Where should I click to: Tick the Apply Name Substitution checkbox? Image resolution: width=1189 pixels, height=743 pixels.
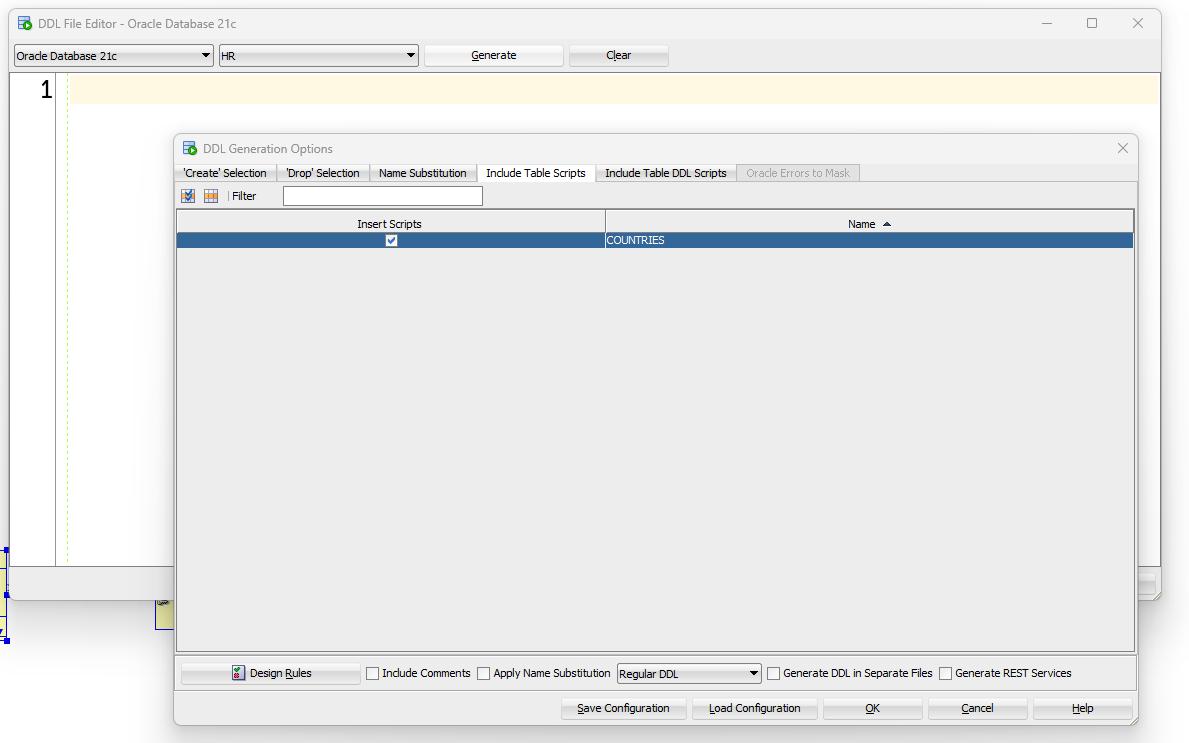coord(483,673)
